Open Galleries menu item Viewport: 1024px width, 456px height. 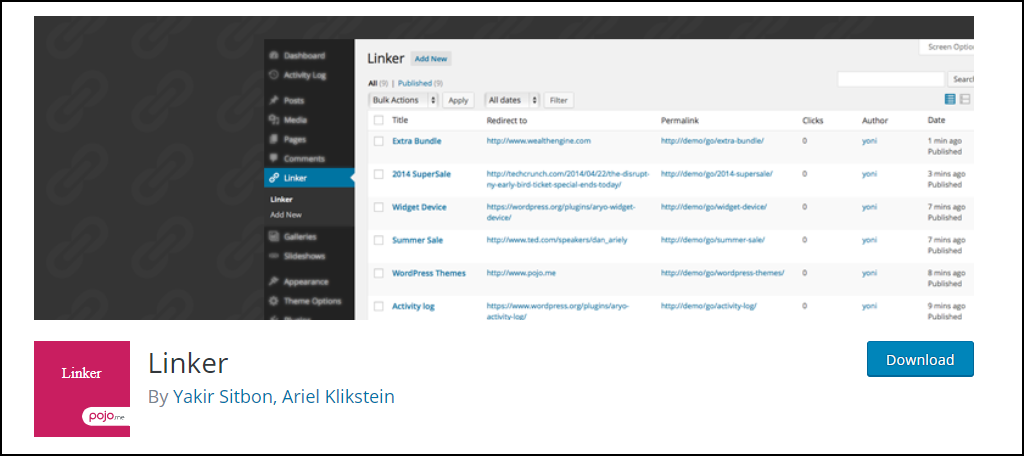[x=300, y=236]
